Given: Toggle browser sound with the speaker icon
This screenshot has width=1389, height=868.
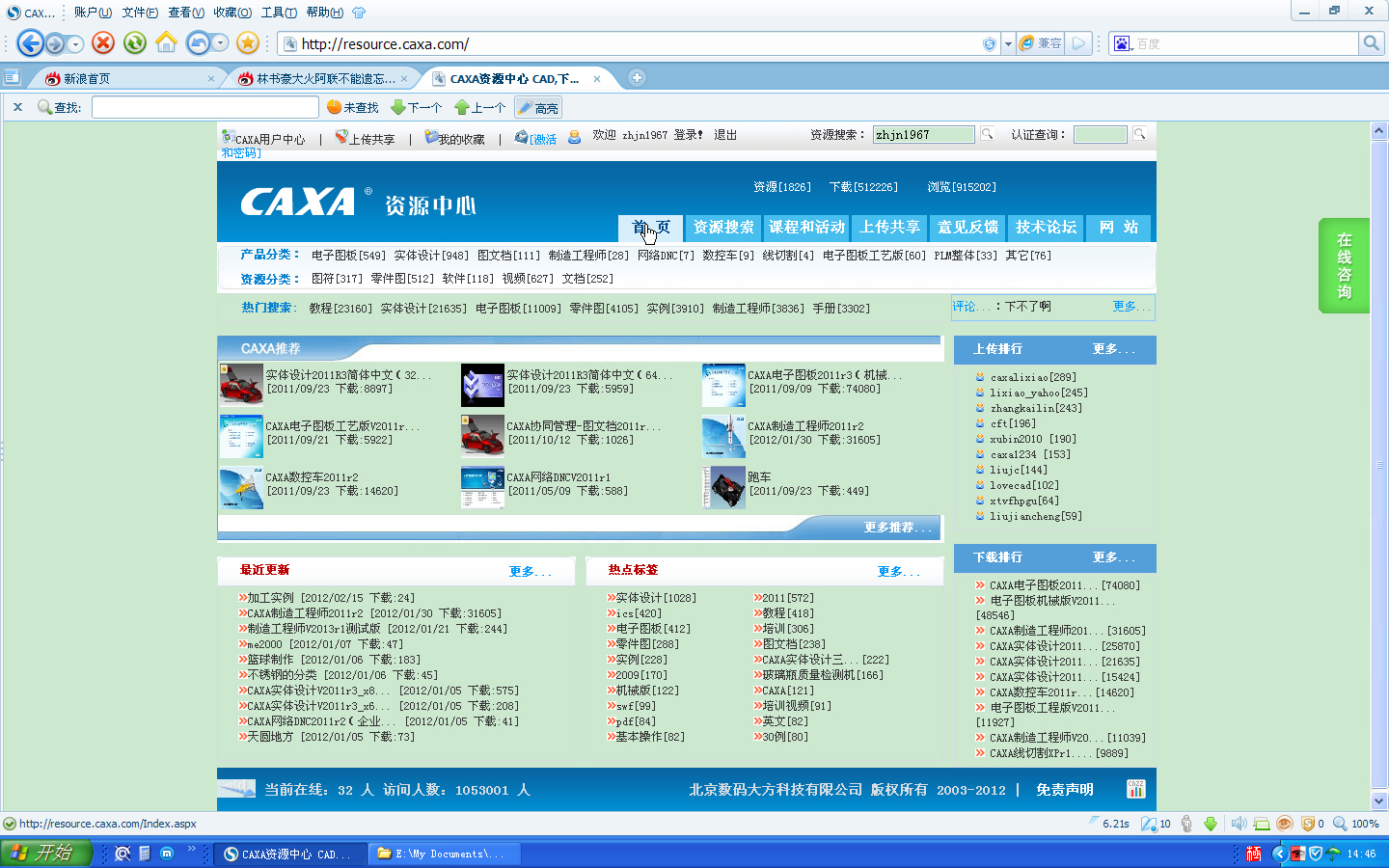Looking at the screenshot, I should click(1239, 824).
